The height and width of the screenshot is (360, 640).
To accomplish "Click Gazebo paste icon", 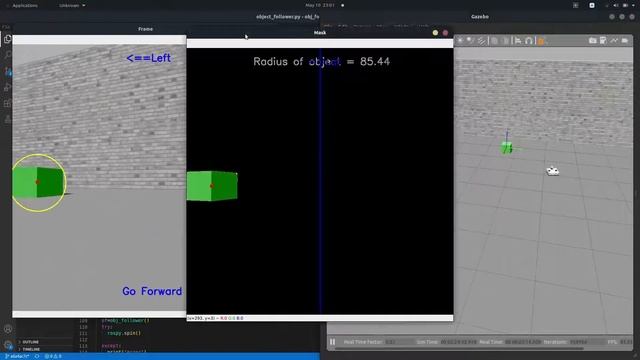I will point(505,40).
